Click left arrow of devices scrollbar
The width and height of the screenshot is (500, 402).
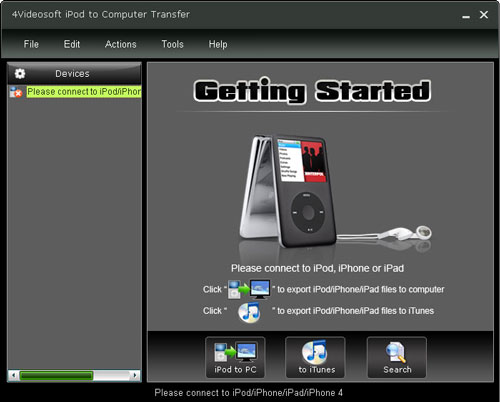click(13, 376)
